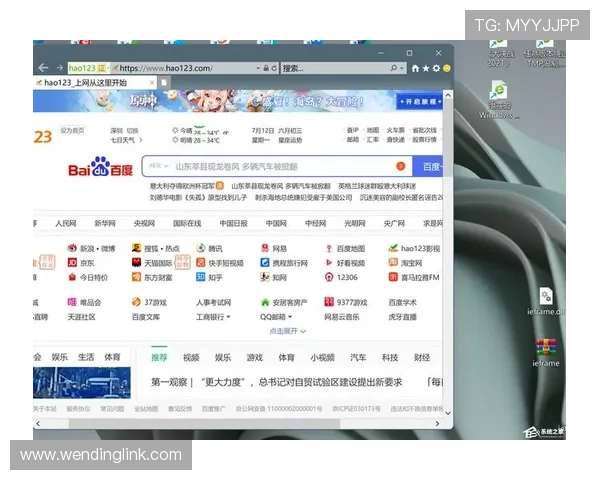This screenshot has height=480, width=600.
Task: Expand the 点击展开 section
Action: coord(287,331)
